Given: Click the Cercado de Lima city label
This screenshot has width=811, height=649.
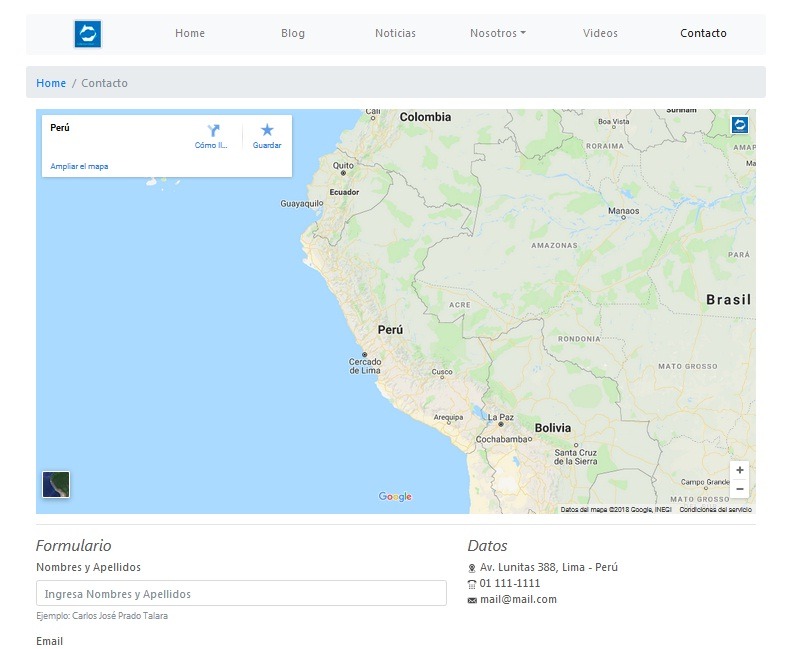Looking at the screenshot, I should click(x=365, y=366).
